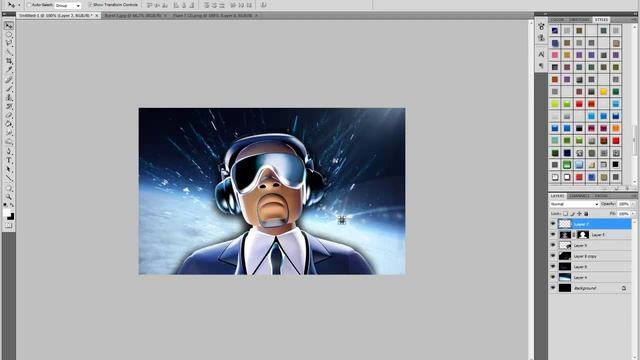Hide Layer 7 with its eye icon
Viewport: 640px width, 360px height.
click(553, 224)
